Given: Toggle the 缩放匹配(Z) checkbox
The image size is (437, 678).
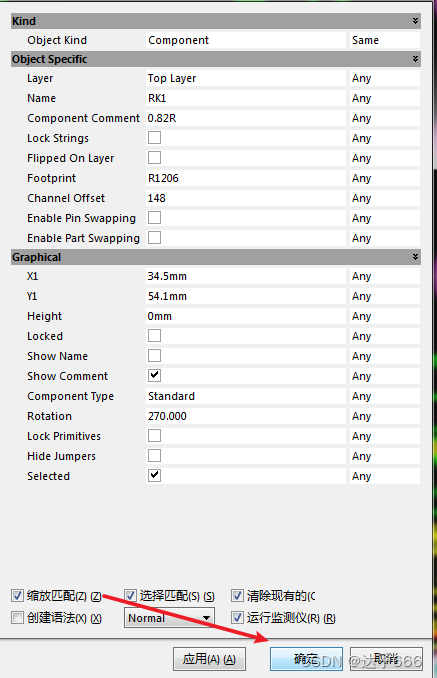Looking at the screenshot, I should click(x=17, y=595).
